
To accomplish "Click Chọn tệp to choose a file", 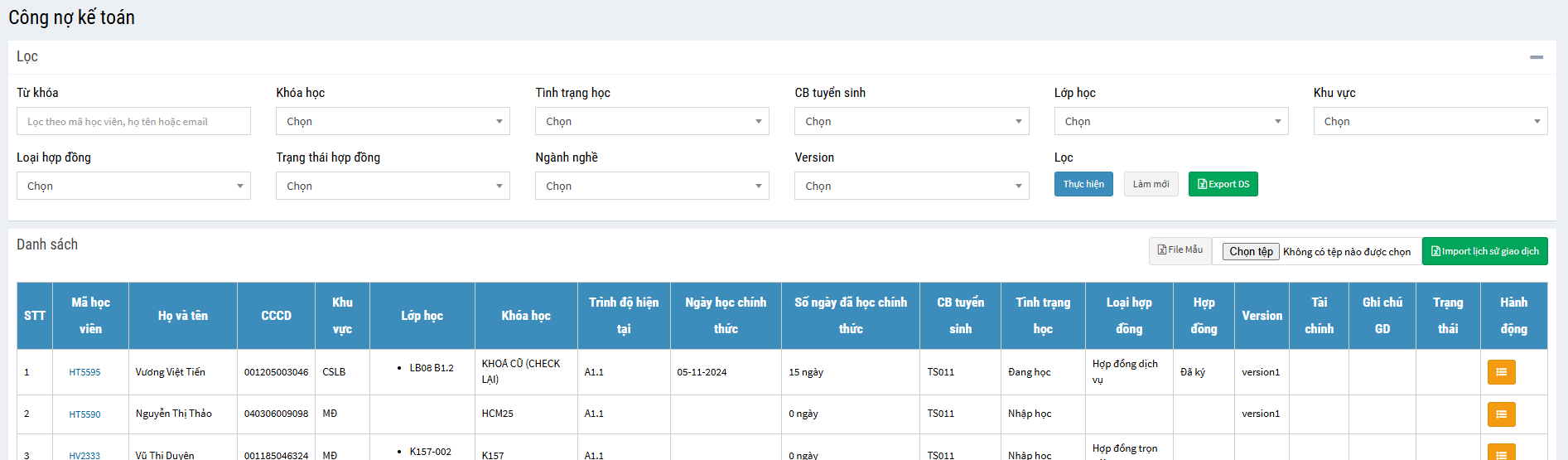I will 1251,252.
